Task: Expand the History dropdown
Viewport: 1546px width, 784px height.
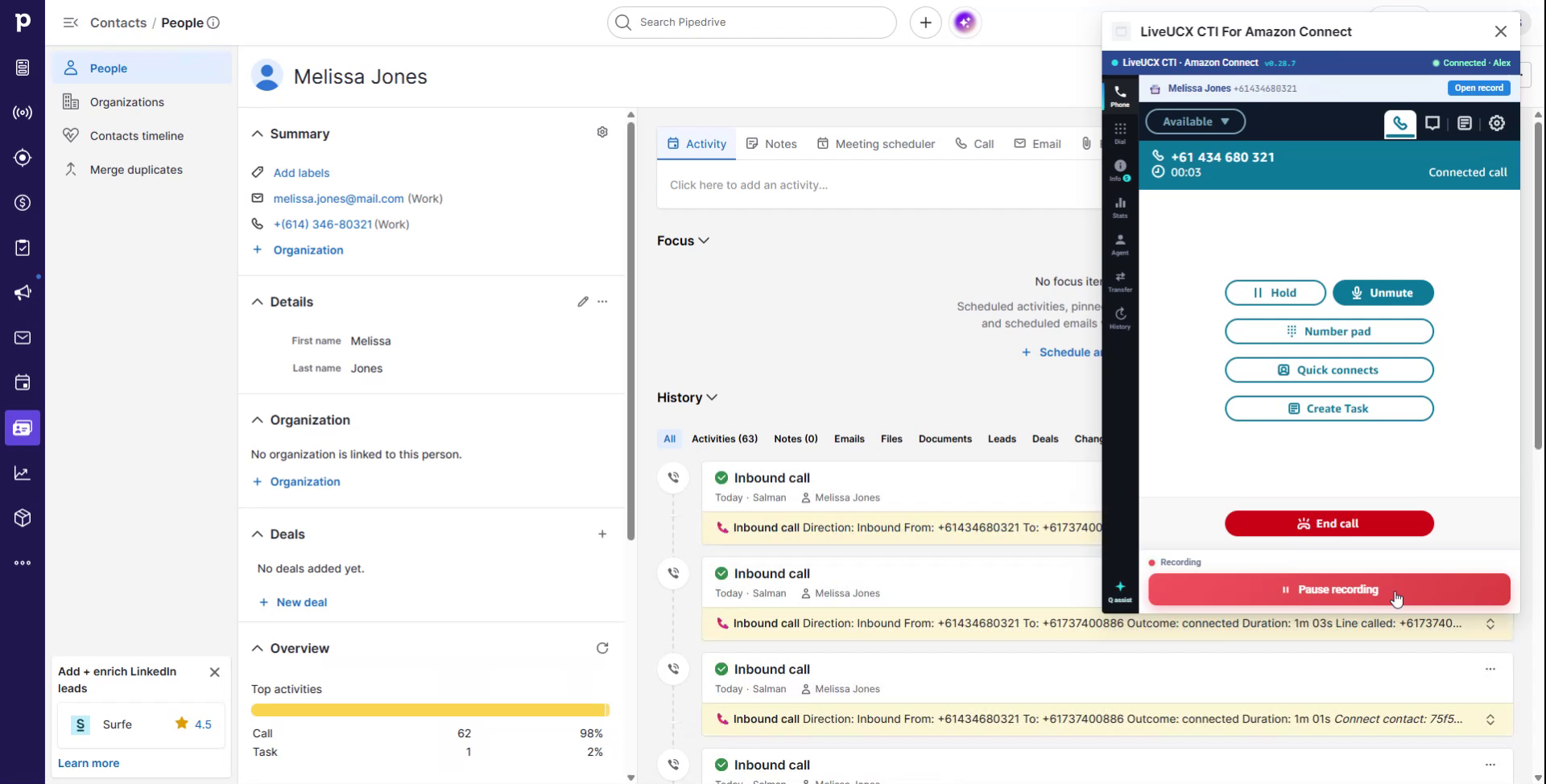Action: tap(687, 398)
